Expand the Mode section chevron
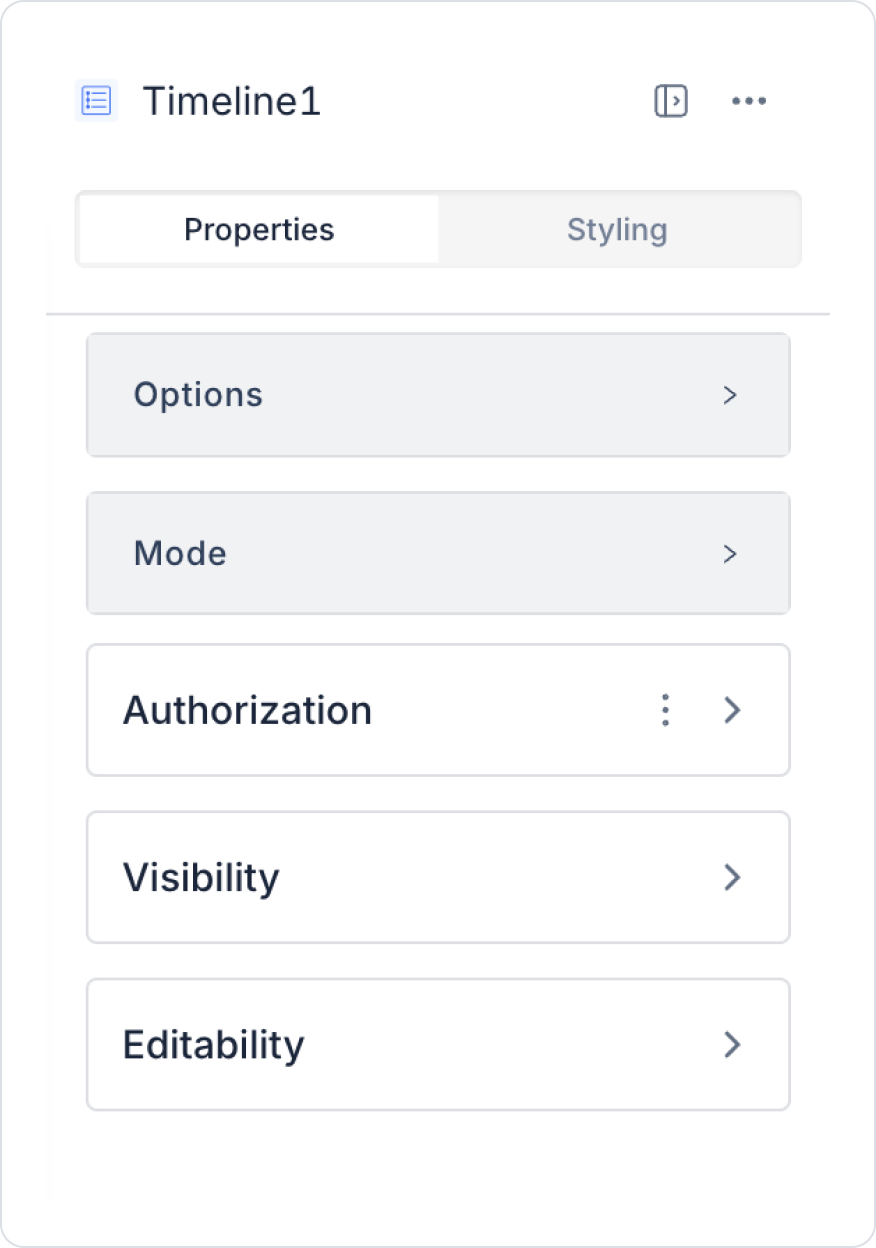The image size is (876, 1248). (730, 554)
